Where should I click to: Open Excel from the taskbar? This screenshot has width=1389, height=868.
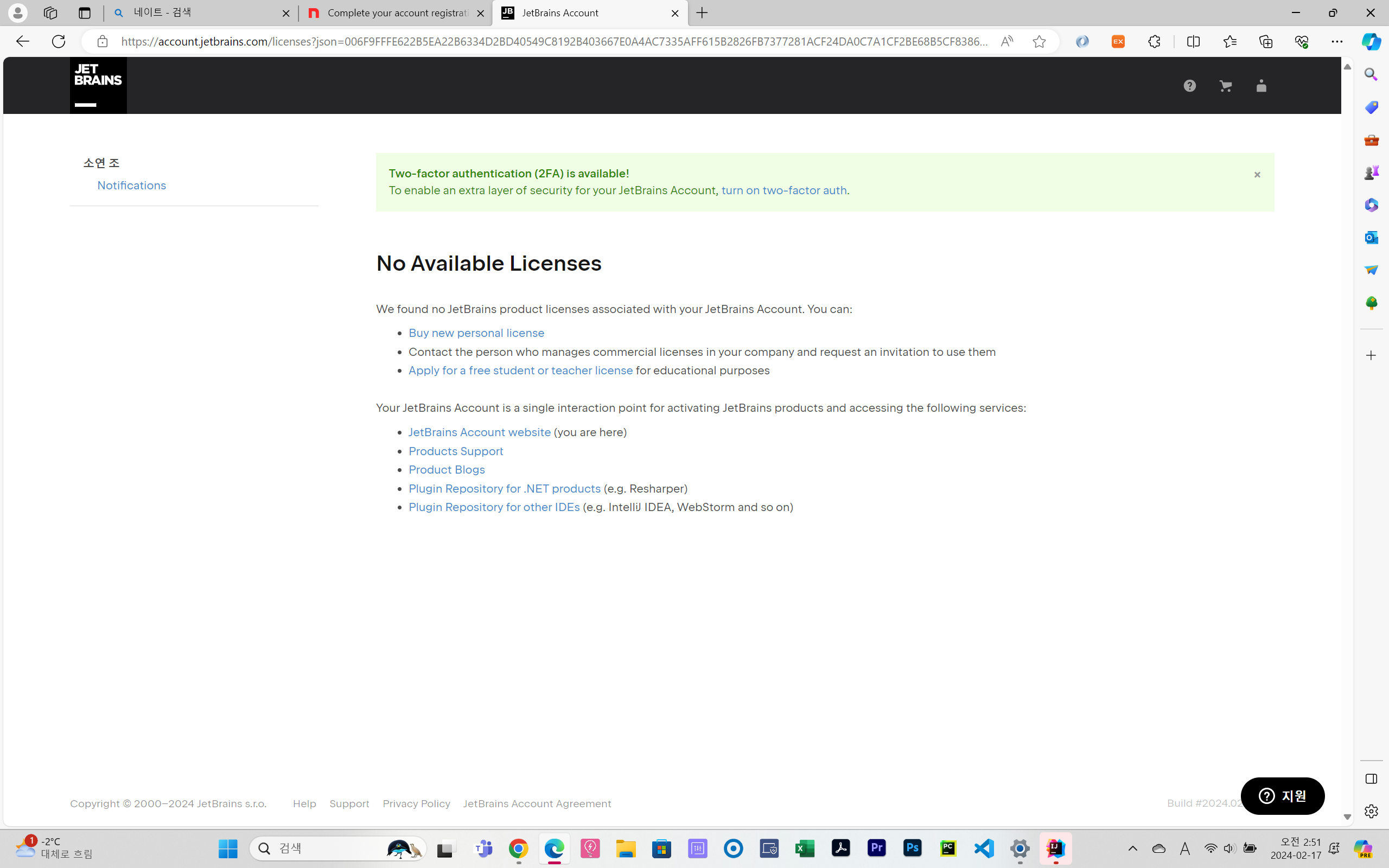coord(805,848)
